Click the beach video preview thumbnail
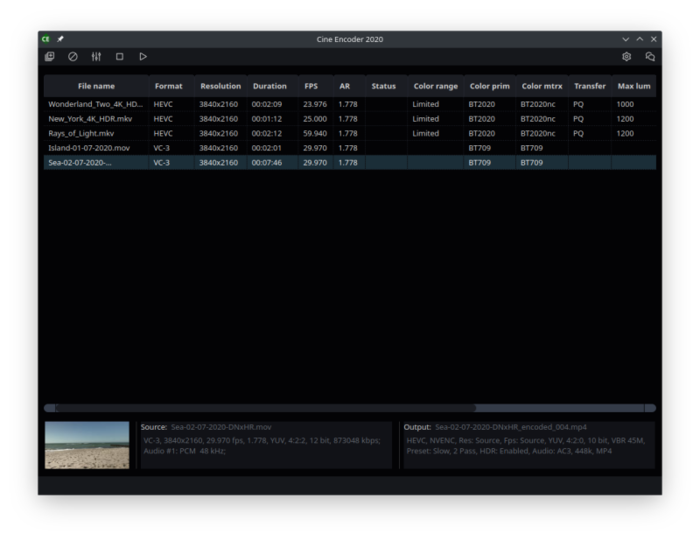700x540 pixels. (87, 445)
